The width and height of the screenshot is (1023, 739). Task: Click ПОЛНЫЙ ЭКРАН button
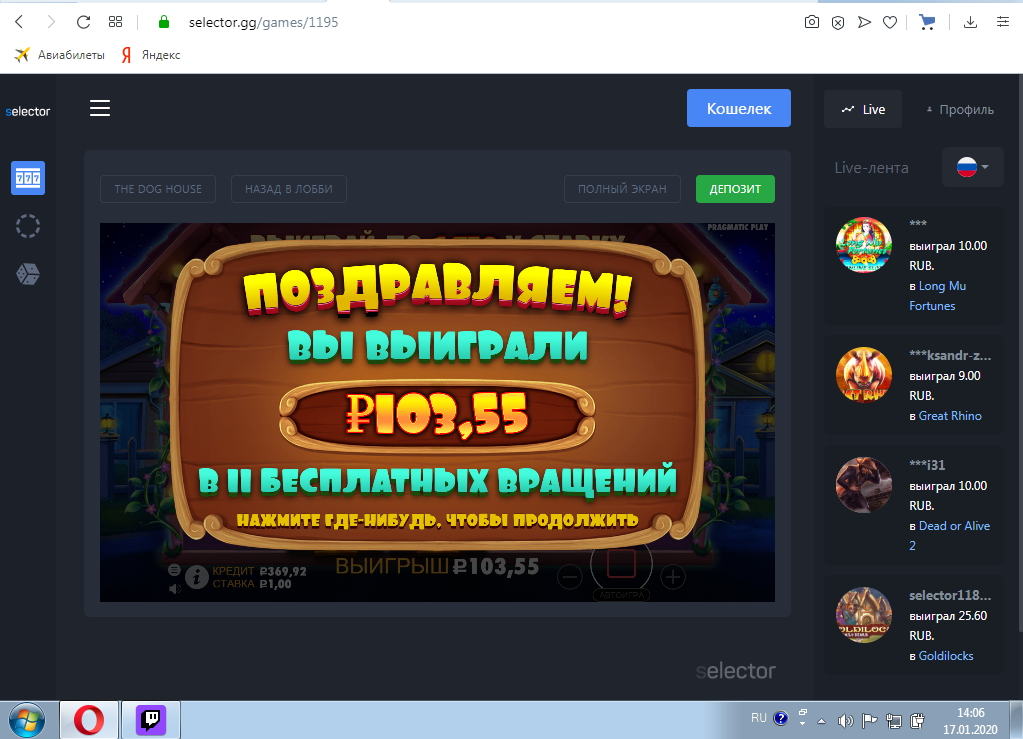(622, 189)
